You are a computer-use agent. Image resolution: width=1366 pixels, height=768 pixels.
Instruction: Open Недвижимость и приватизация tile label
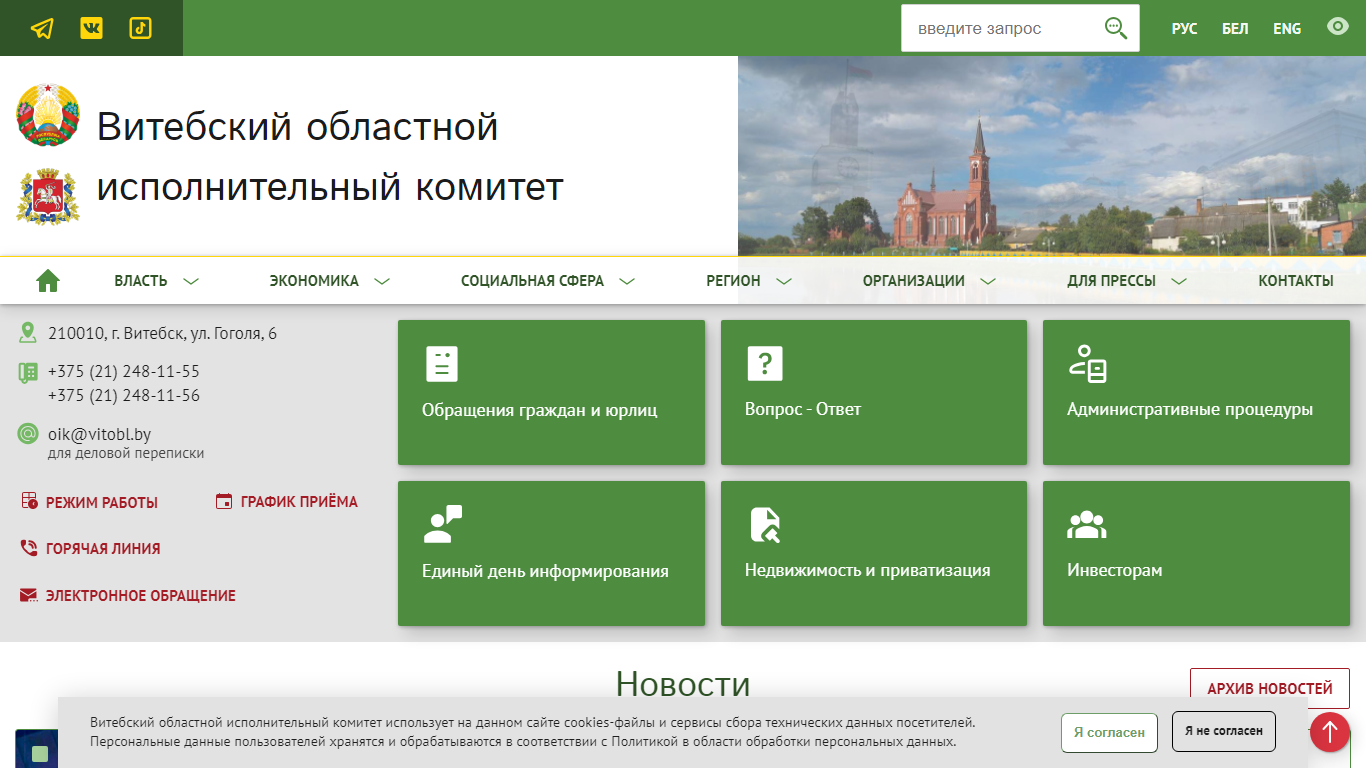click(x=868, y=570)
